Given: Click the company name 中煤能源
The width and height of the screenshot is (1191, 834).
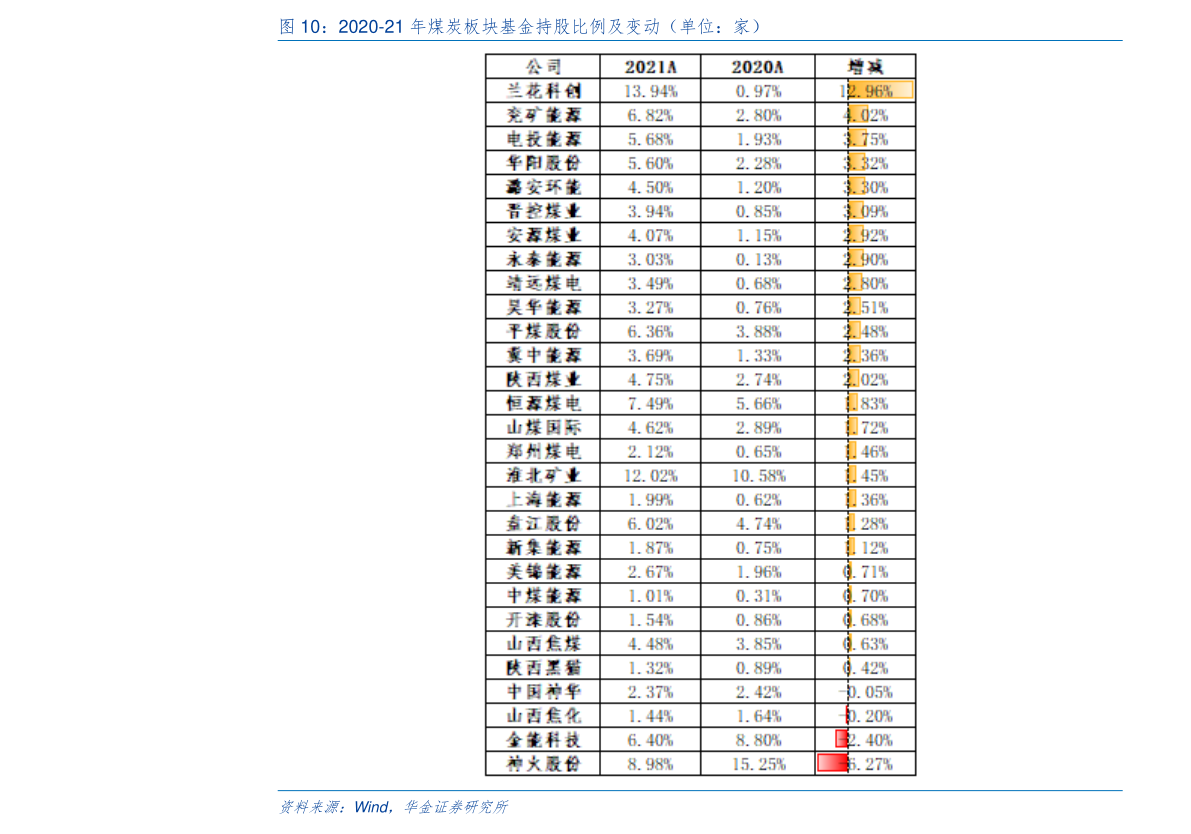Looking at the screenshot, I should (543, 596).
